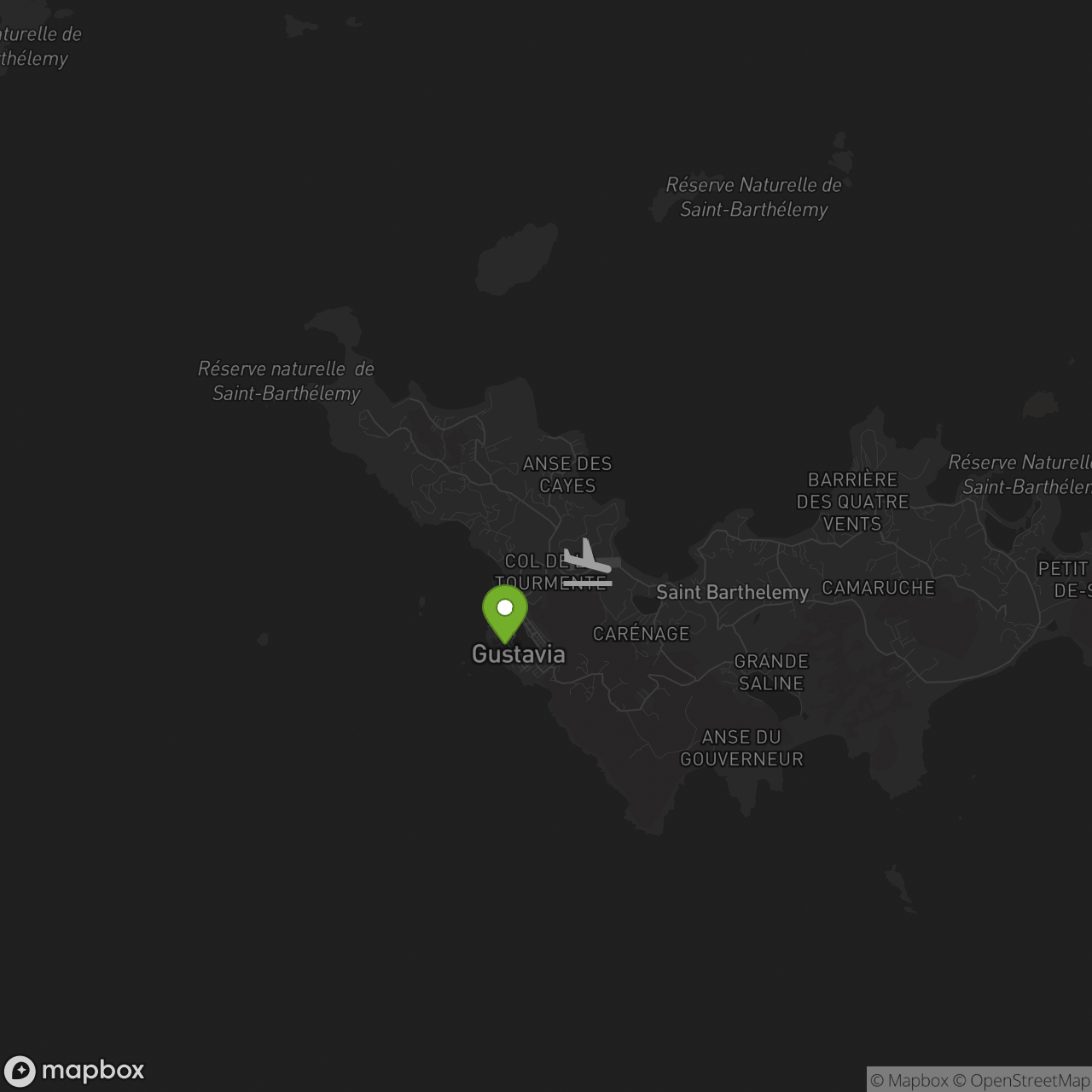
Task: Click the COL DE LA TOURMENTE label
Action: [x=550, y=572]
